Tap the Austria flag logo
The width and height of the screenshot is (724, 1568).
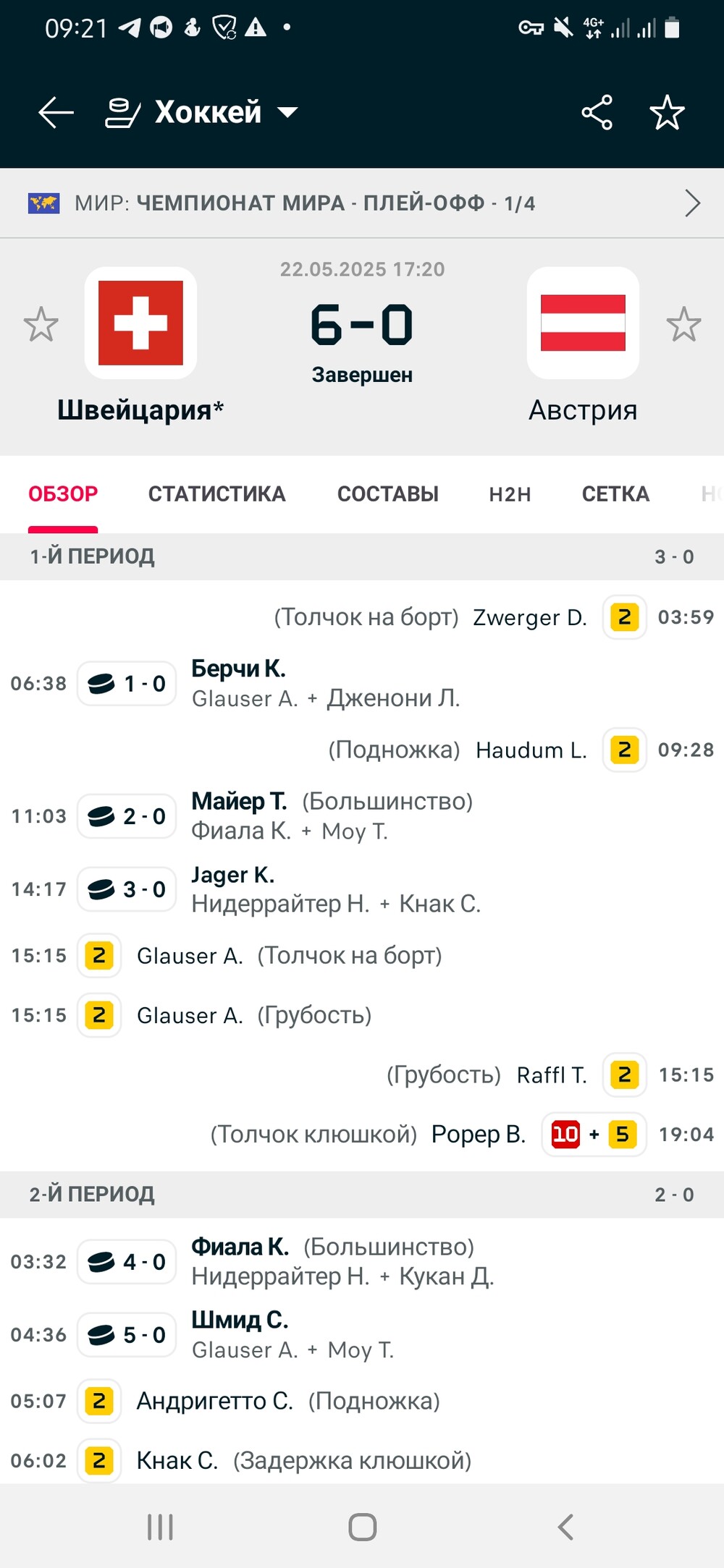(x=583, y=323)
